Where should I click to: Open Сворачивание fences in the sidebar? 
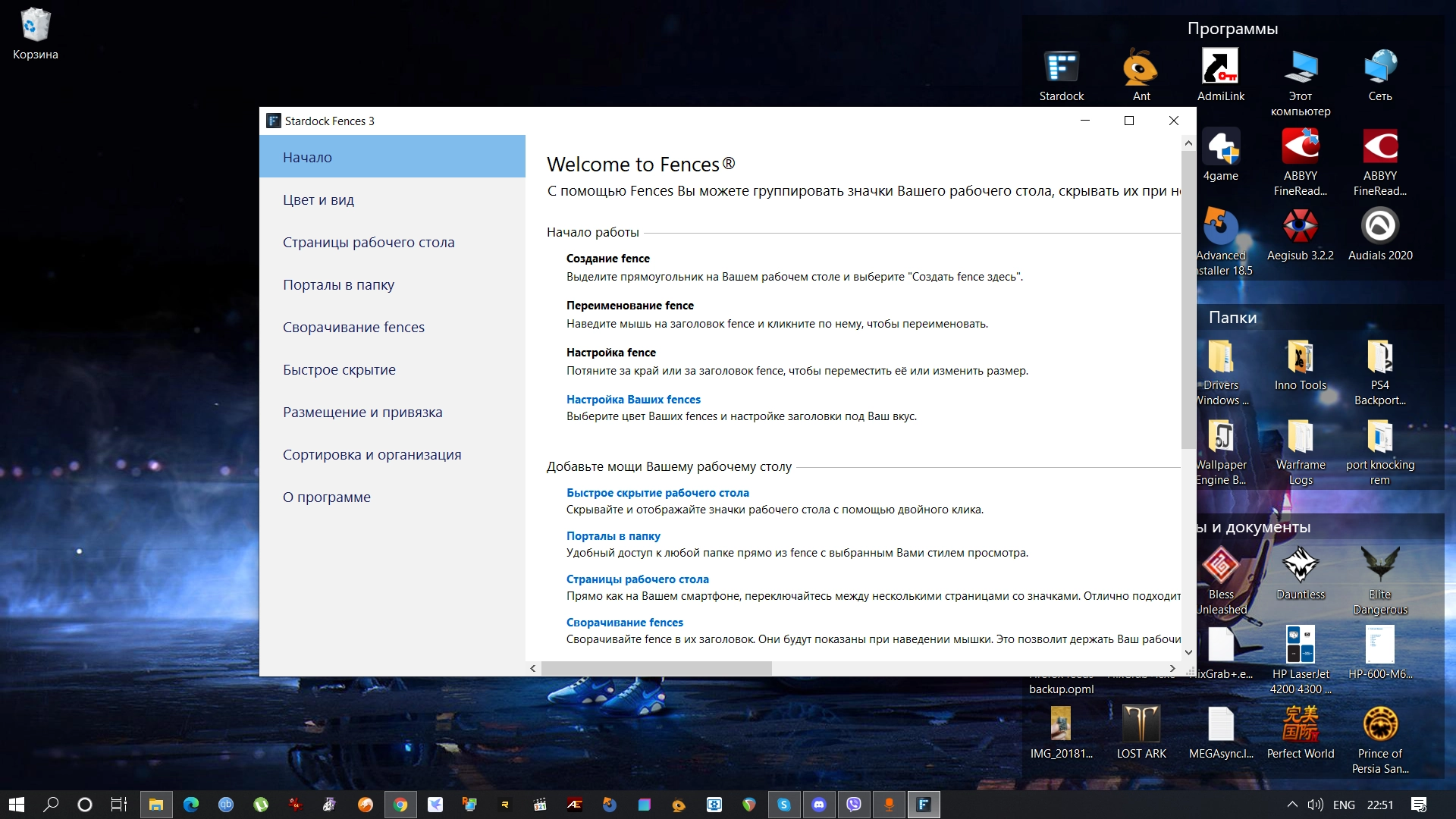click(x=392, y=327)
